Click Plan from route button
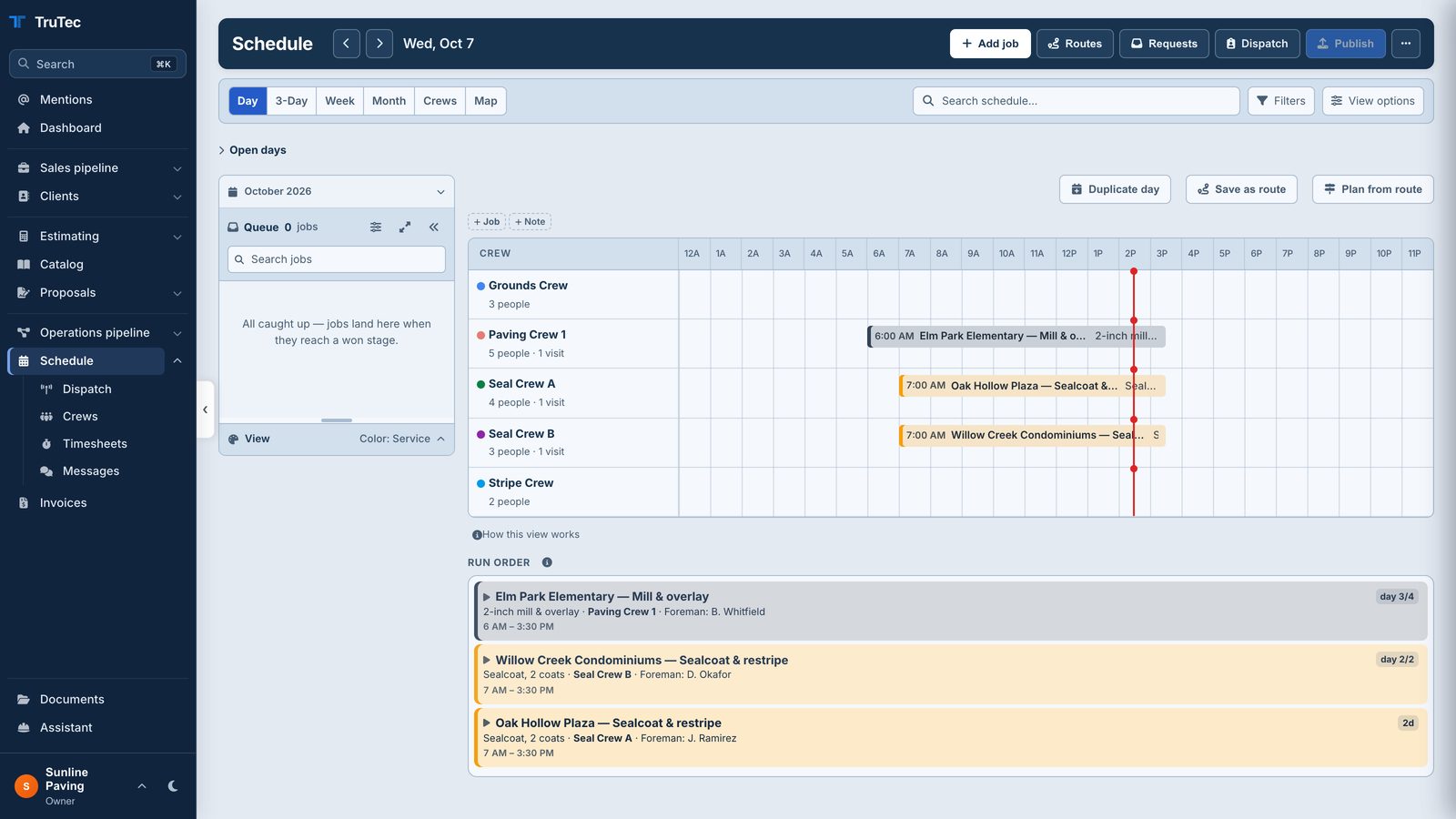 (1372, 189)
